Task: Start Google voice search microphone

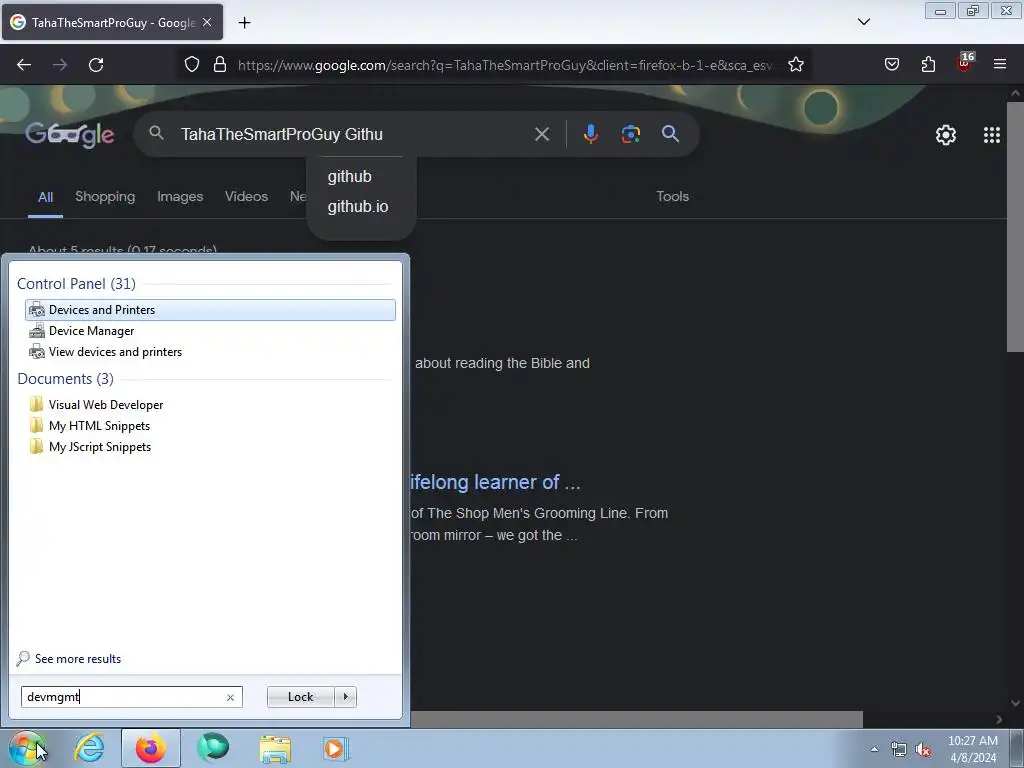Action: [590, 134]
